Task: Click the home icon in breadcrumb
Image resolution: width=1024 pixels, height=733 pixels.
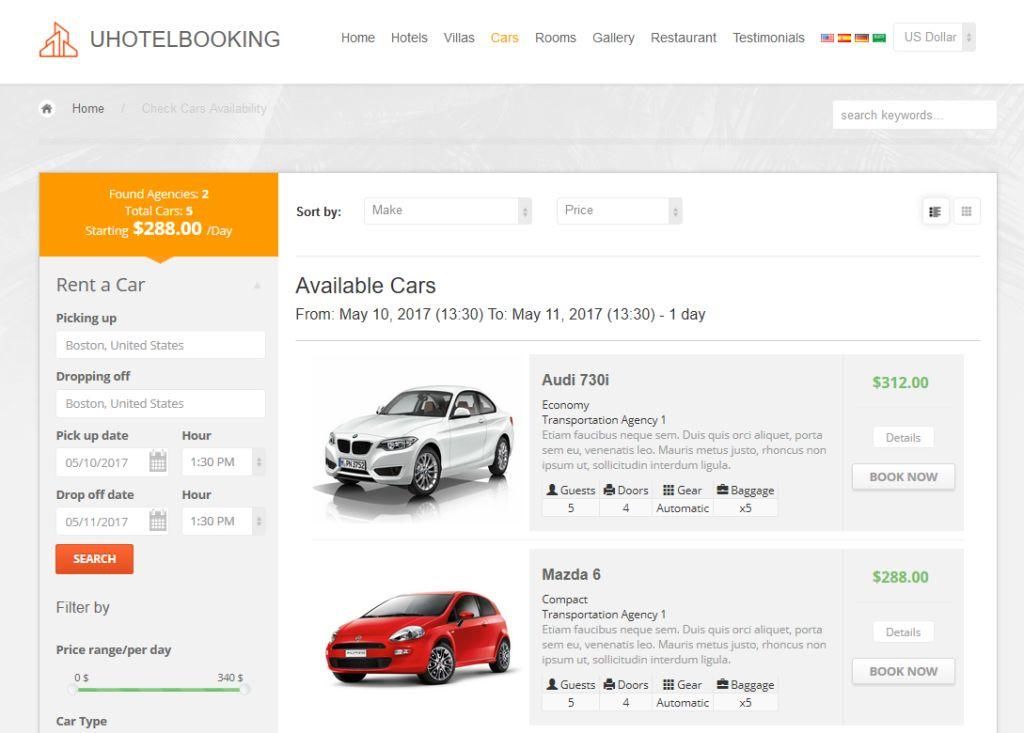Action: (x=46, y=108)
